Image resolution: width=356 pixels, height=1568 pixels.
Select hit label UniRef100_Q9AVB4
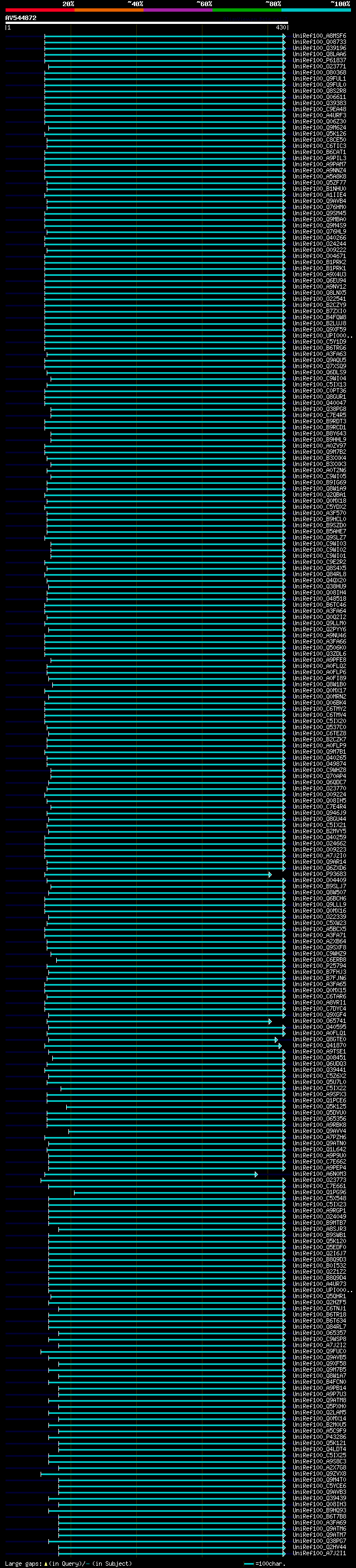tap(319, 201)
